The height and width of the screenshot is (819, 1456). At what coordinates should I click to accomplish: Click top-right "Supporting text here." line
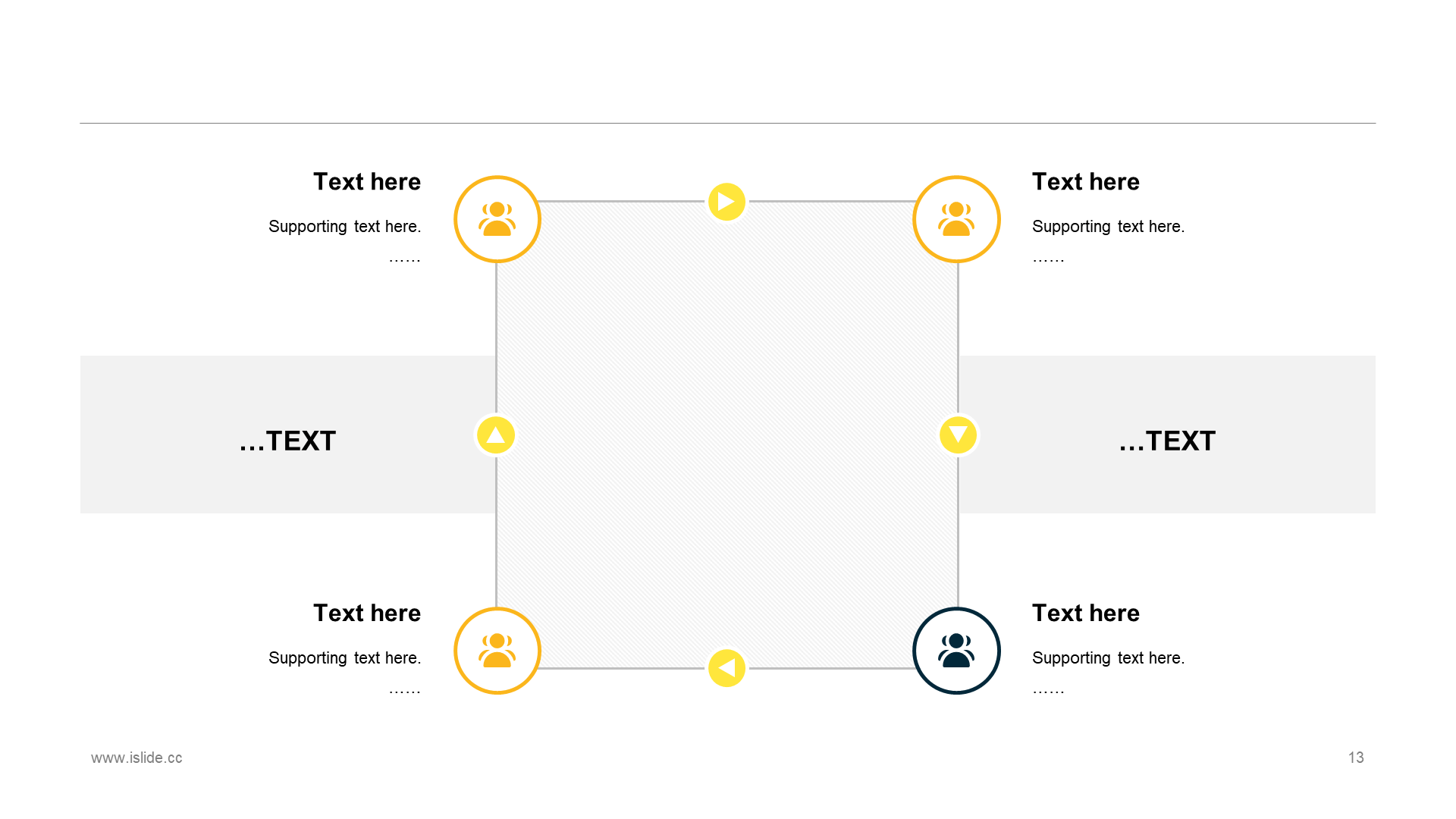1108,227
